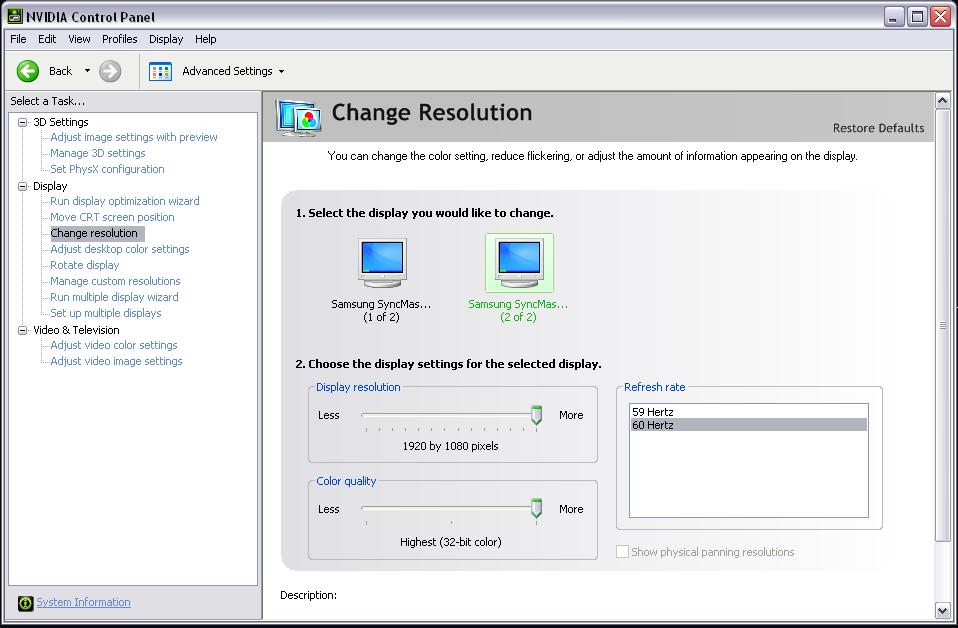Toggle Show physical panning resolutions checkbox
This screenshot has height=628, width=958.
622,552
